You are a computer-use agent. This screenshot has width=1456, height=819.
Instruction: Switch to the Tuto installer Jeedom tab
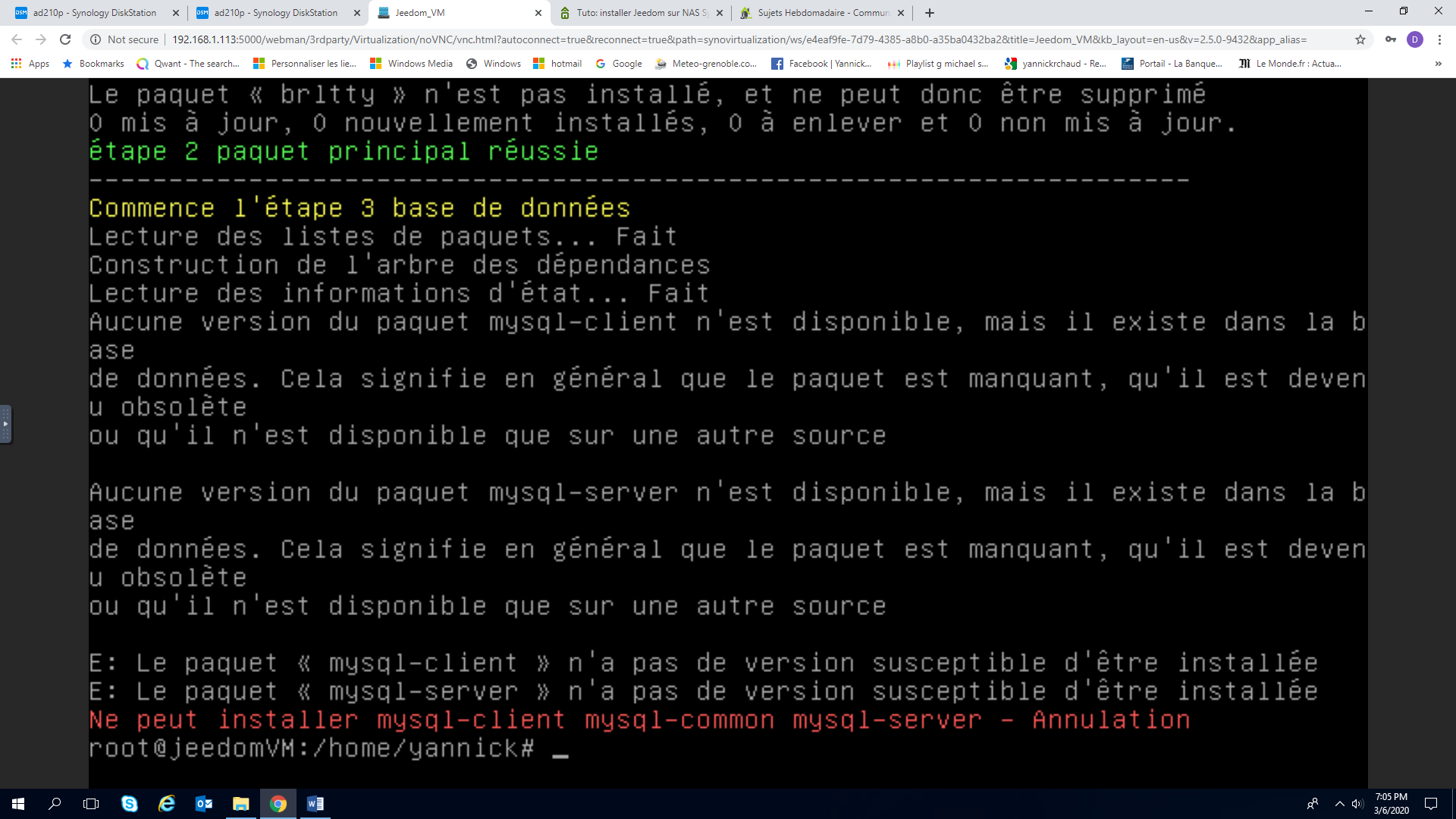point(641,13)
